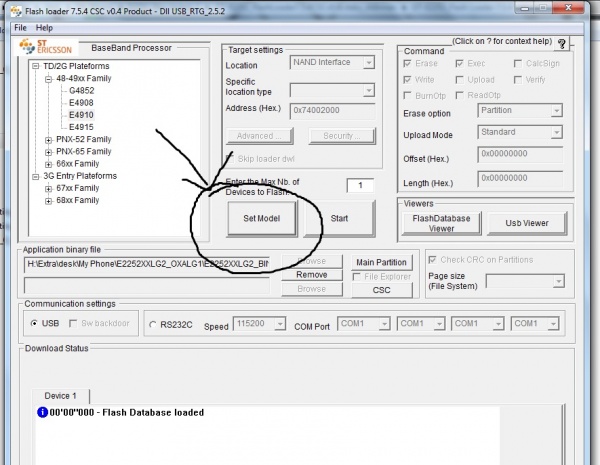
Task: Click the Security button
Action: coord(342,136)
